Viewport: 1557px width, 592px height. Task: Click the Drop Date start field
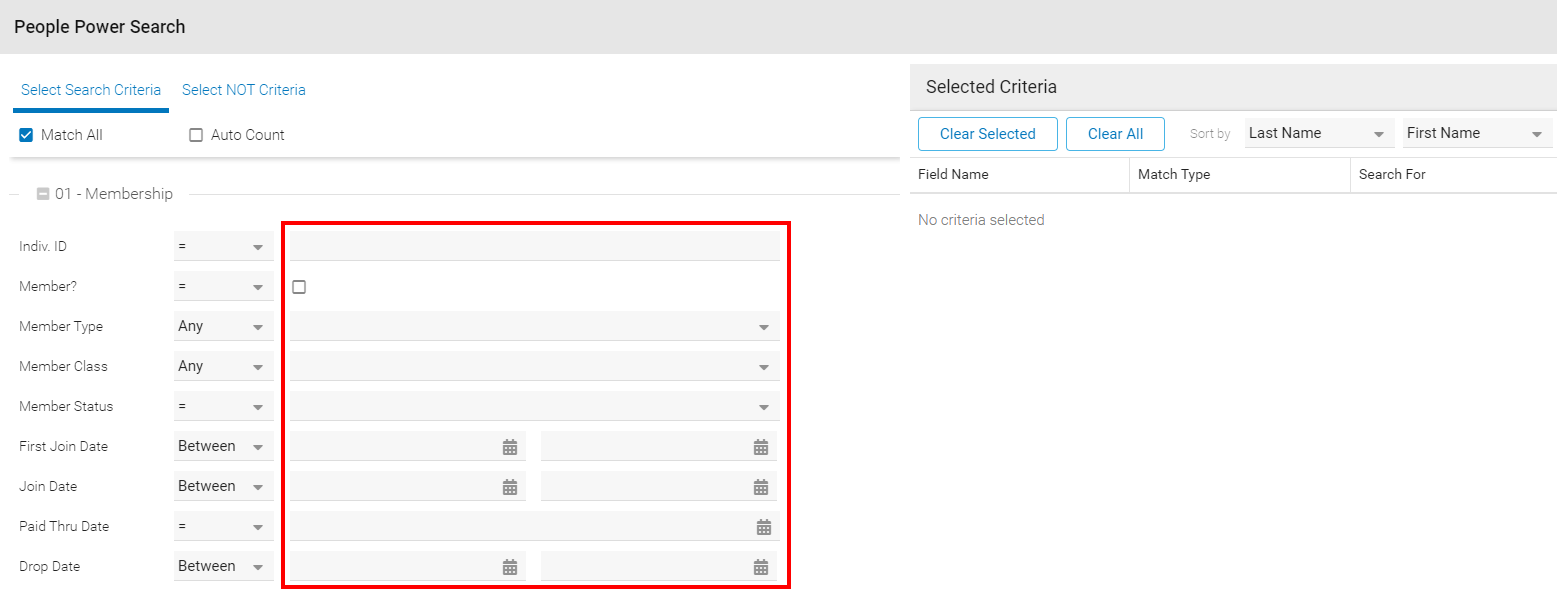coord(408,566)
